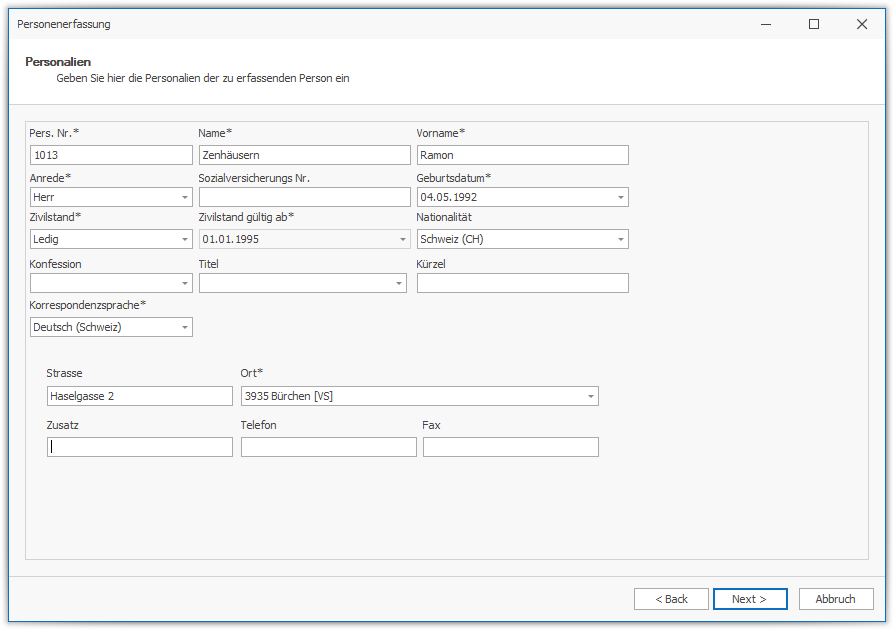Focus the Strasse field with Haselgasse 2
Viewport: 894px width, 630px height.
click(x=139, y=397)
